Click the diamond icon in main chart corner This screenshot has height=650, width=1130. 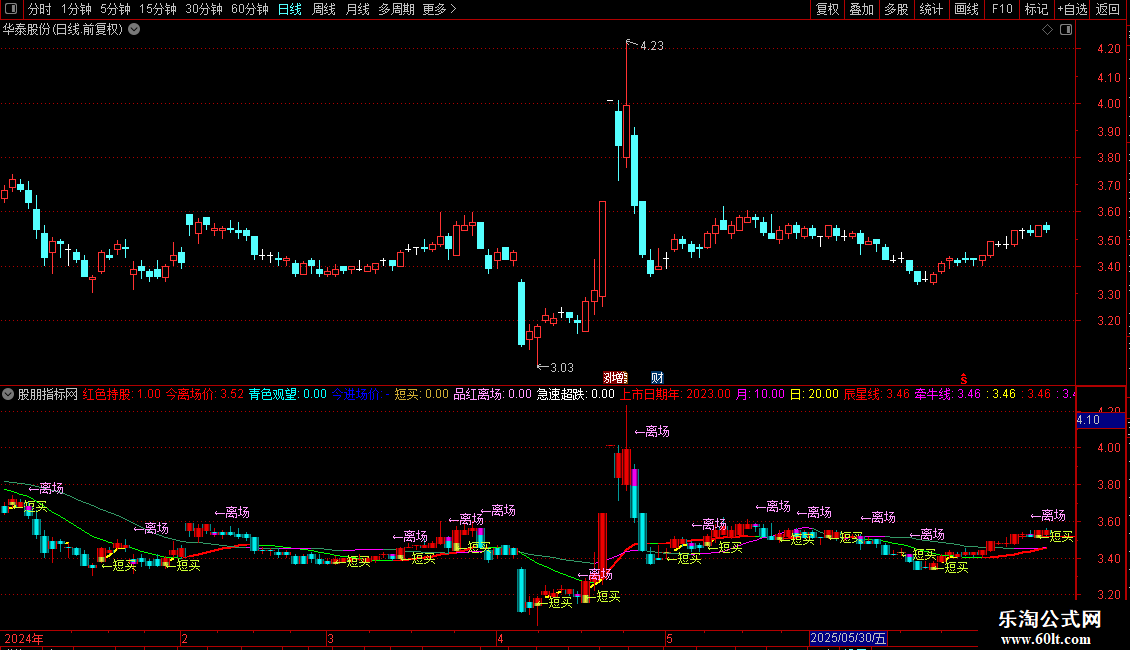(1048, 30)
